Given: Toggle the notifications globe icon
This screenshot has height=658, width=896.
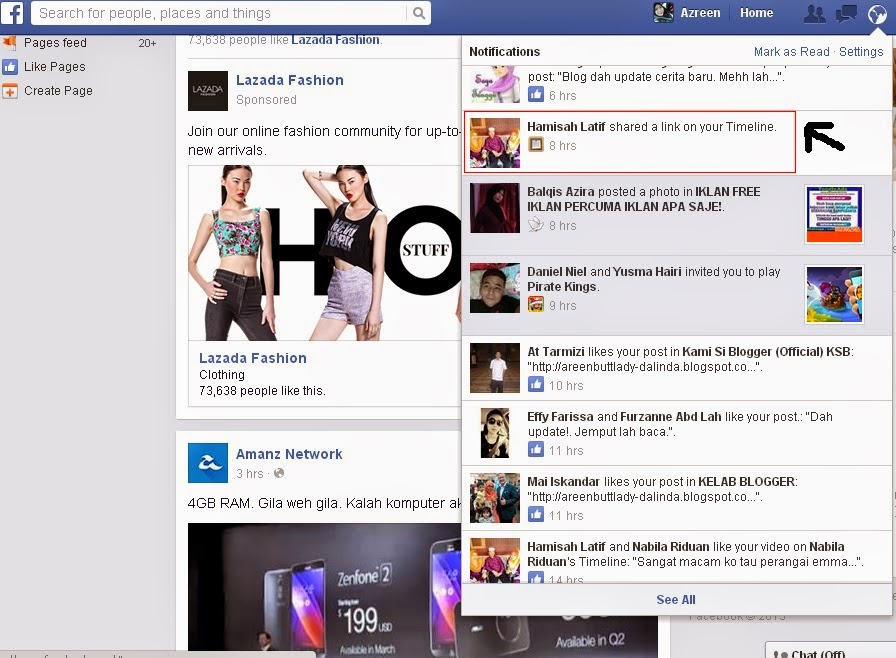Looking at the screenshot, I should click(x=877, y=14).
